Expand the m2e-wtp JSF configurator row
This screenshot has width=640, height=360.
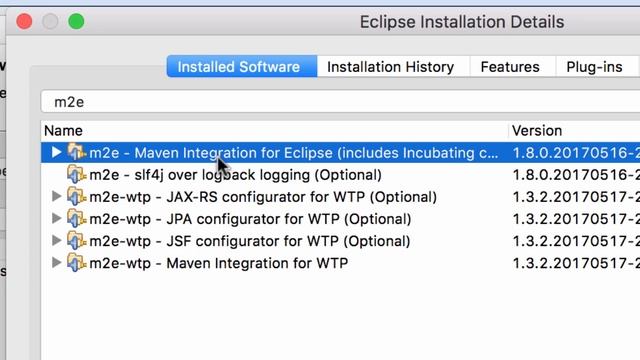[x=56, y=240]
